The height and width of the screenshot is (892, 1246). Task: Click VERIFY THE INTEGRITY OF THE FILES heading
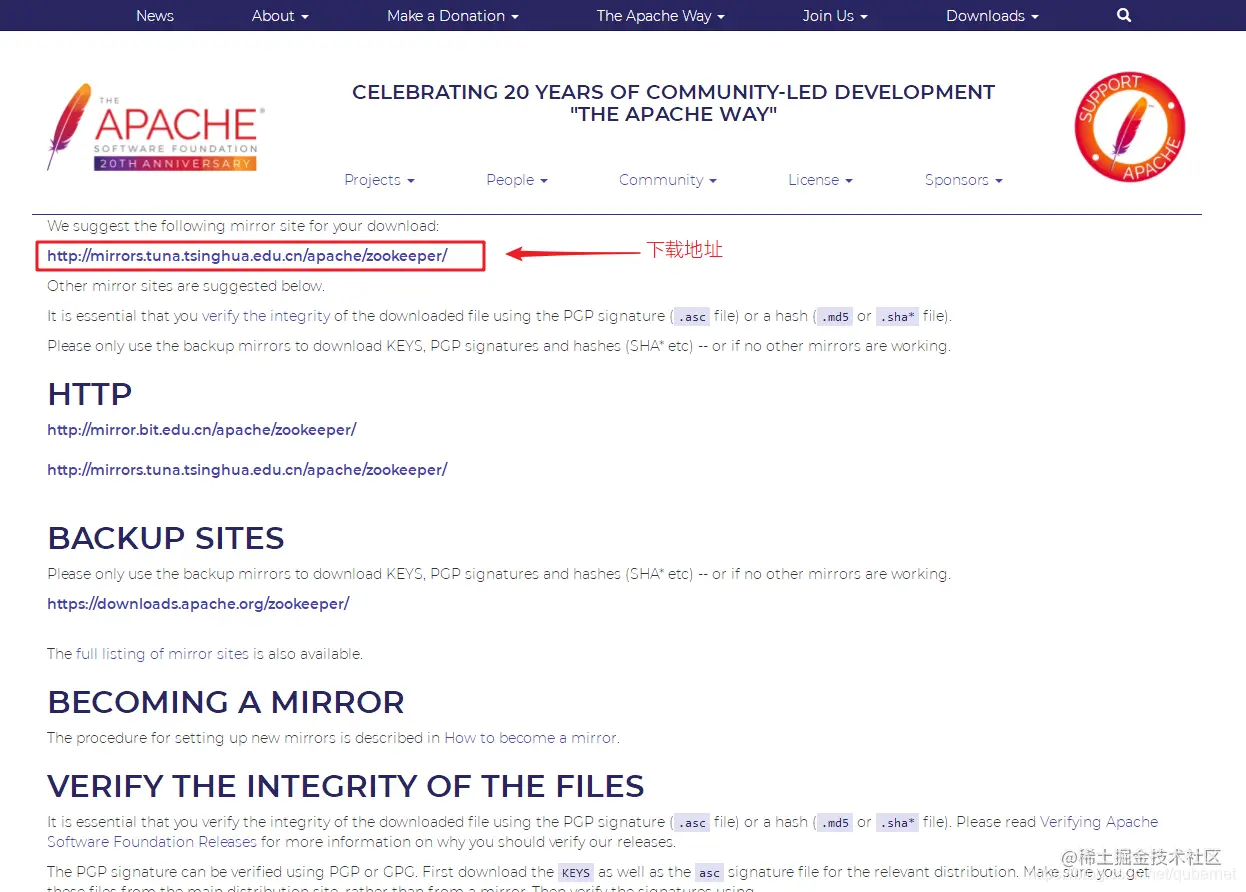[346, 786]
